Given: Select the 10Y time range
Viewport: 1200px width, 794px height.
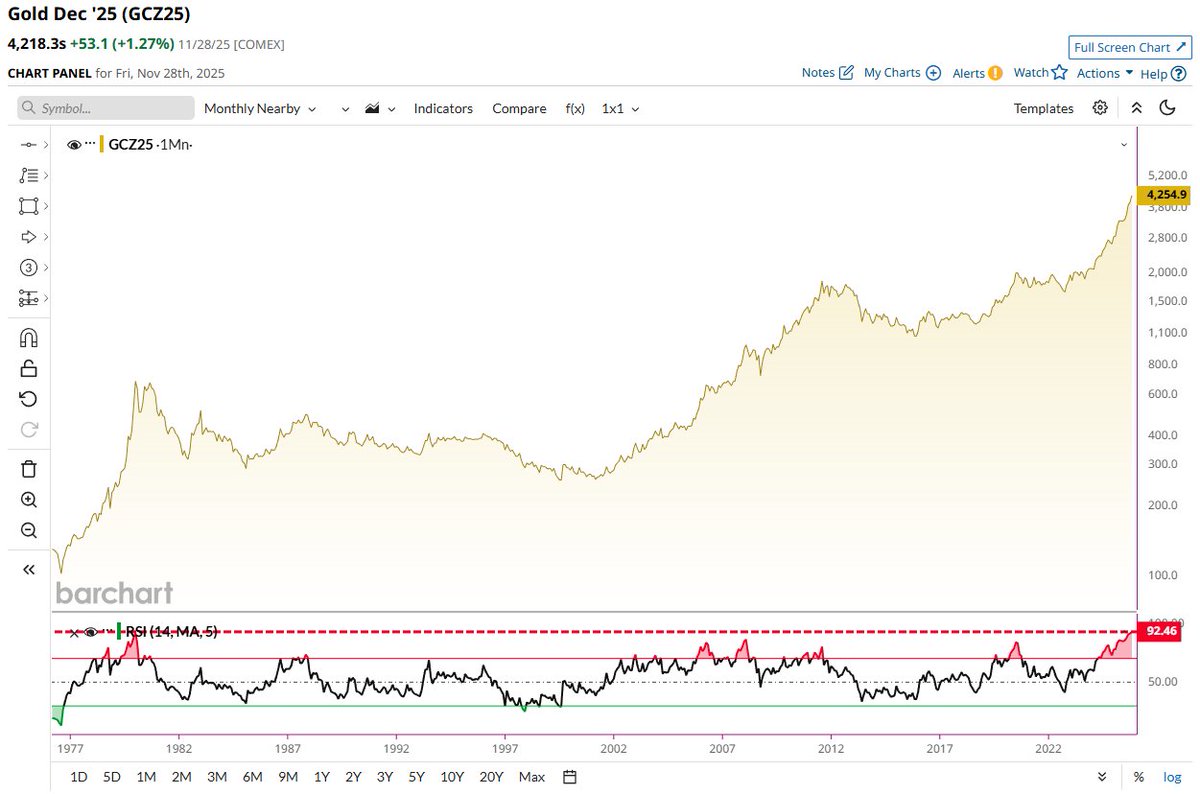Looking at the screenshot, I should pos(452,777).
